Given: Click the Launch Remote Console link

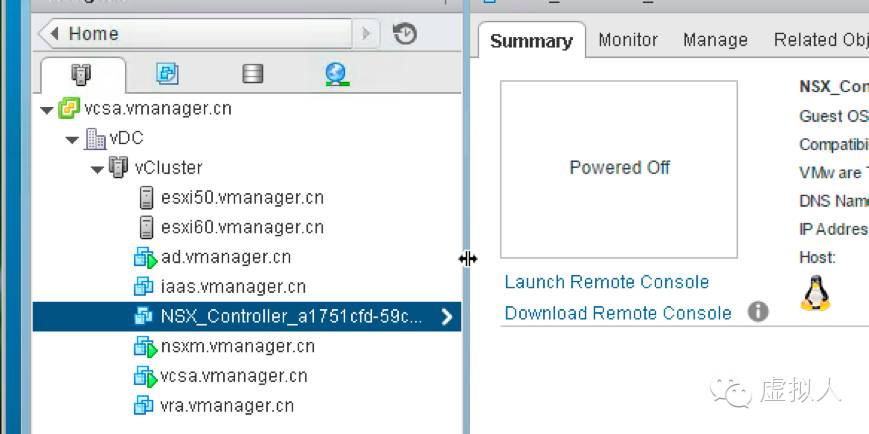Looking at the screenshot, I should click(607, 282).
